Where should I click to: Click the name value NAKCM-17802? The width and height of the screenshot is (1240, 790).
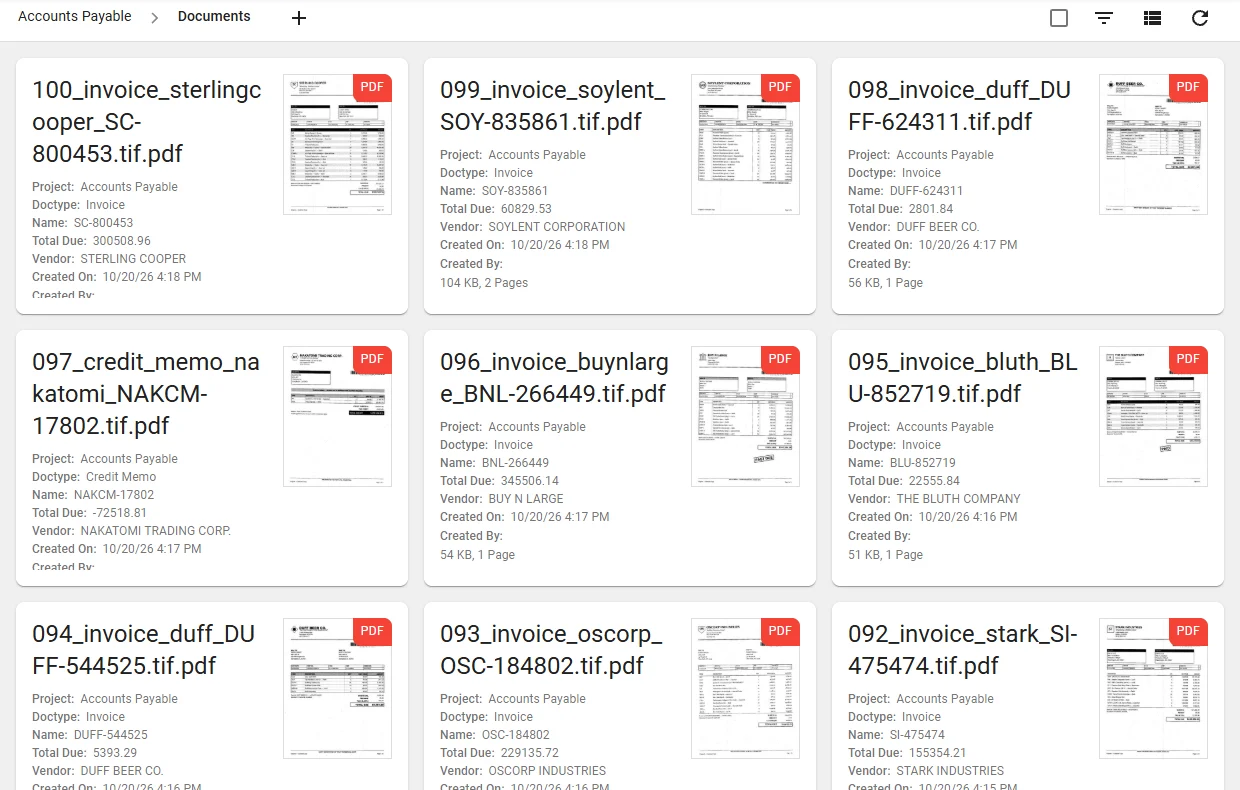[x=114, y=495]
